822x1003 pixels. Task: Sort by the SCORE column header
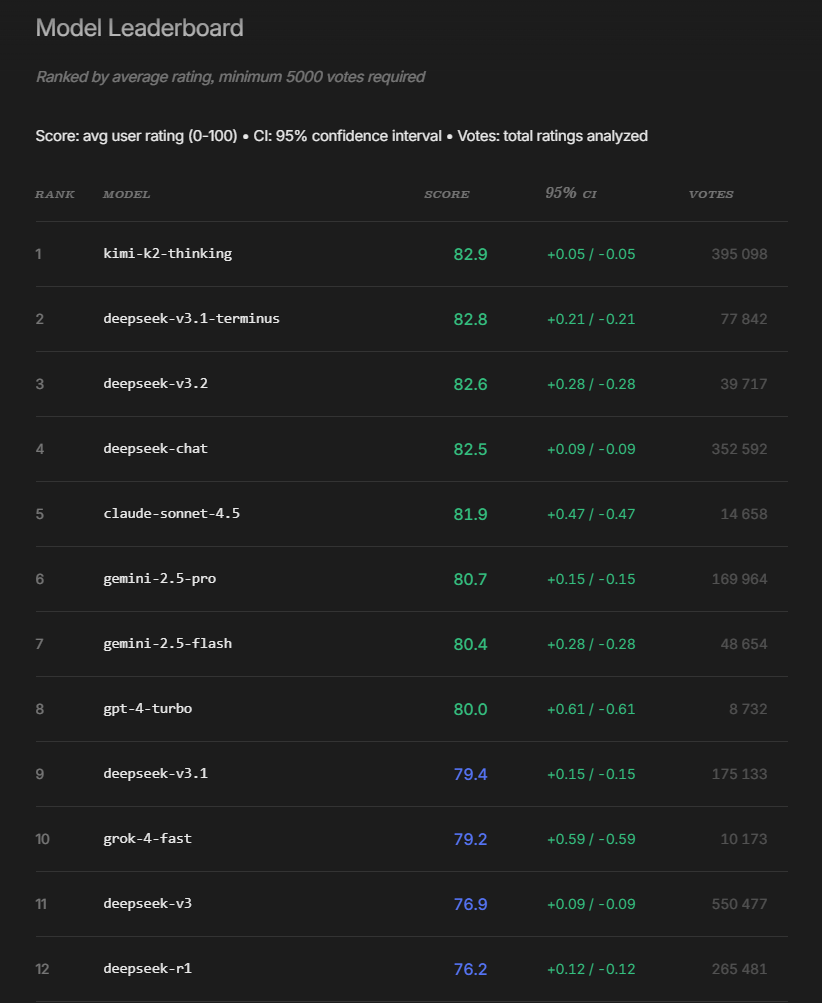447,194
